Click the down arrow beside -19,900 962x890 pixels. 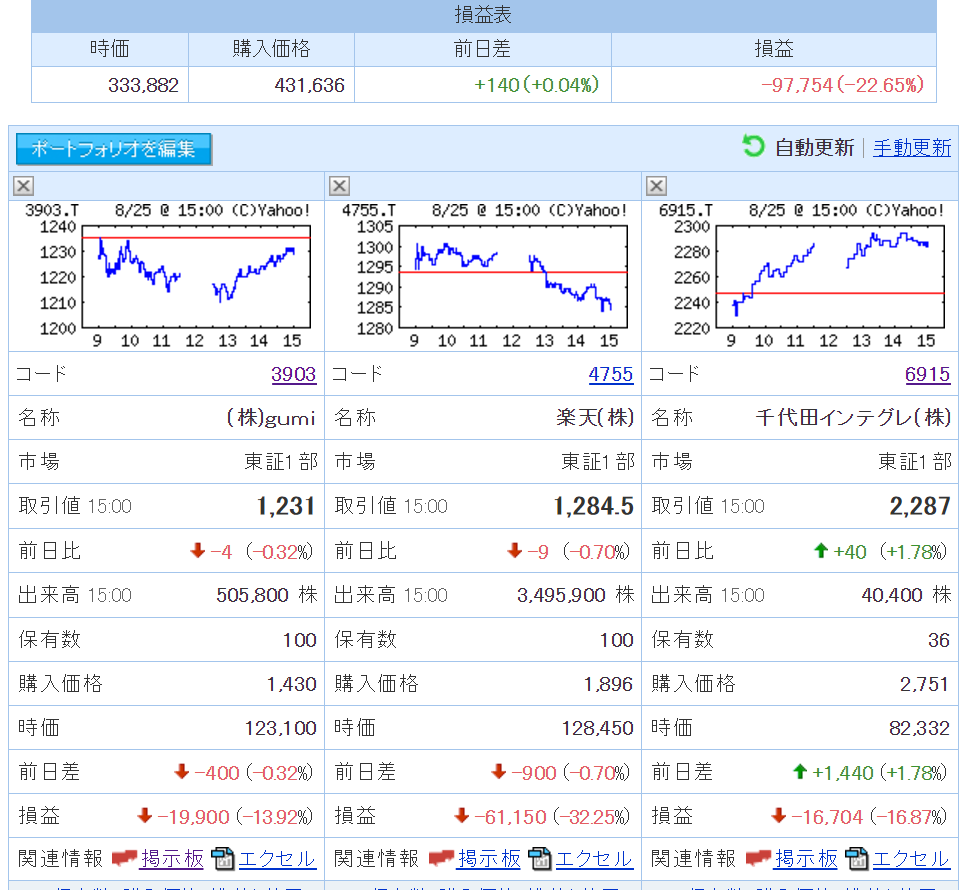[x=145, y=816]
